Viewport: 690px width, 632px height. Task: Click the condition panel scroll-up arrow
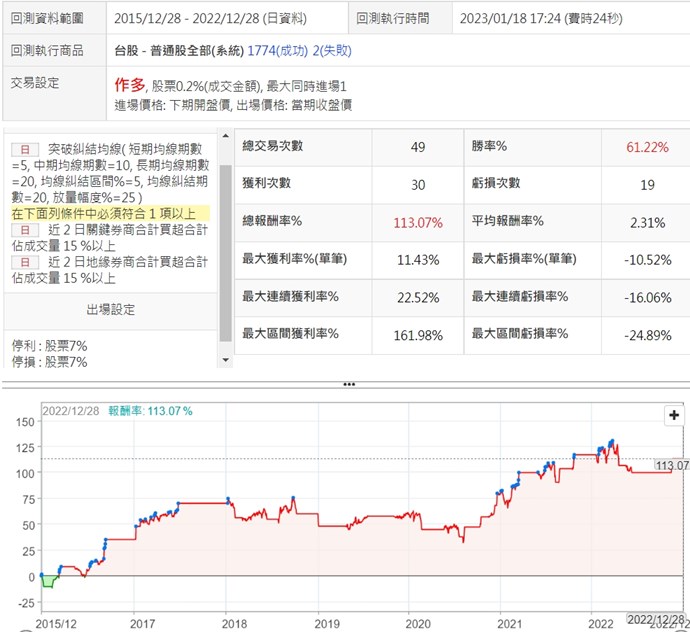(226, 136)
